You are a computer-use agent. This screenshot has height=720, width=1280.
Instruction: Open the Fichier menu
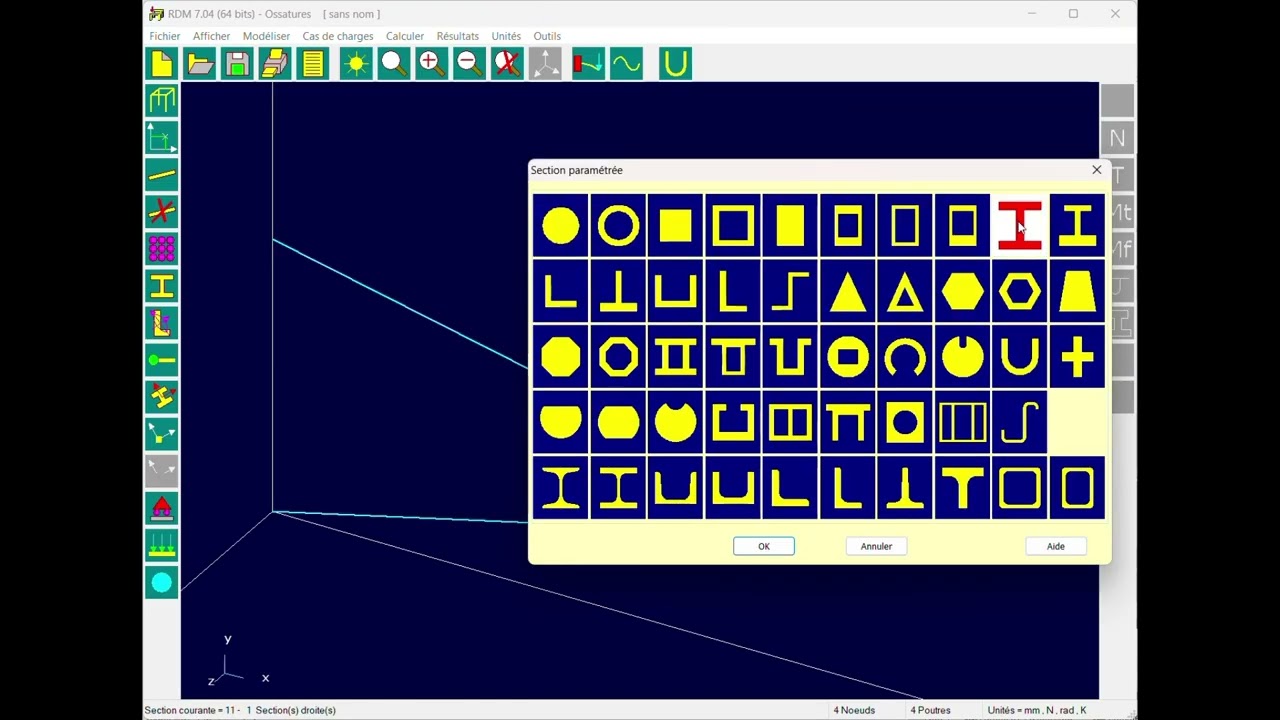pos(165,36)
